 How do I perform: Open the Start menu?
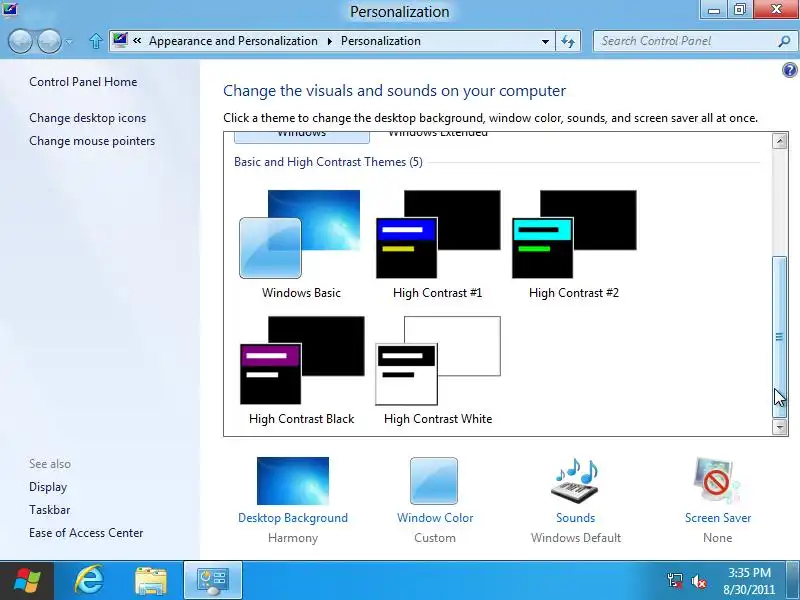click(27, 581)
